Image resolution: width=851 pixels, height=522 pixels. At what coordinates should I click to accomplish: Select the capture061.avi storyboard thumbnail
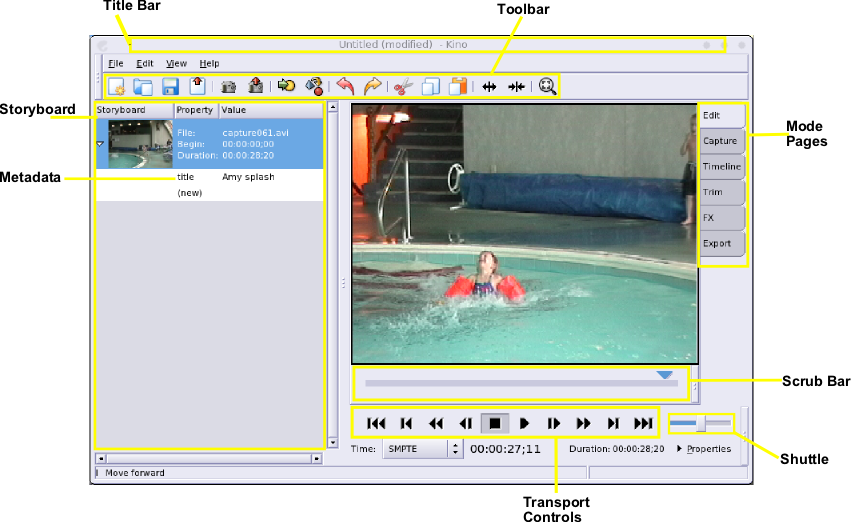tap(141, 144)
